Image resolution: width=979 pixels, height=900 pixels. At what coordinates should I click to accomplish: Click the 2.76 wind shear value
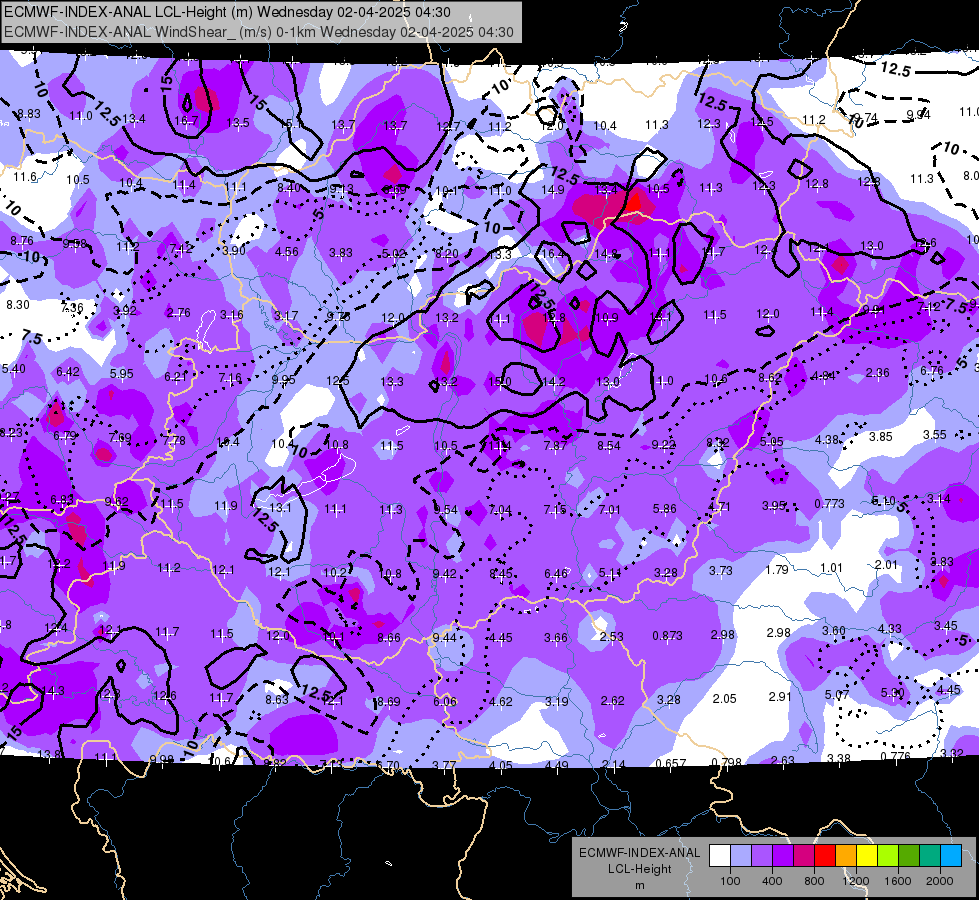[x=179, y=313]
